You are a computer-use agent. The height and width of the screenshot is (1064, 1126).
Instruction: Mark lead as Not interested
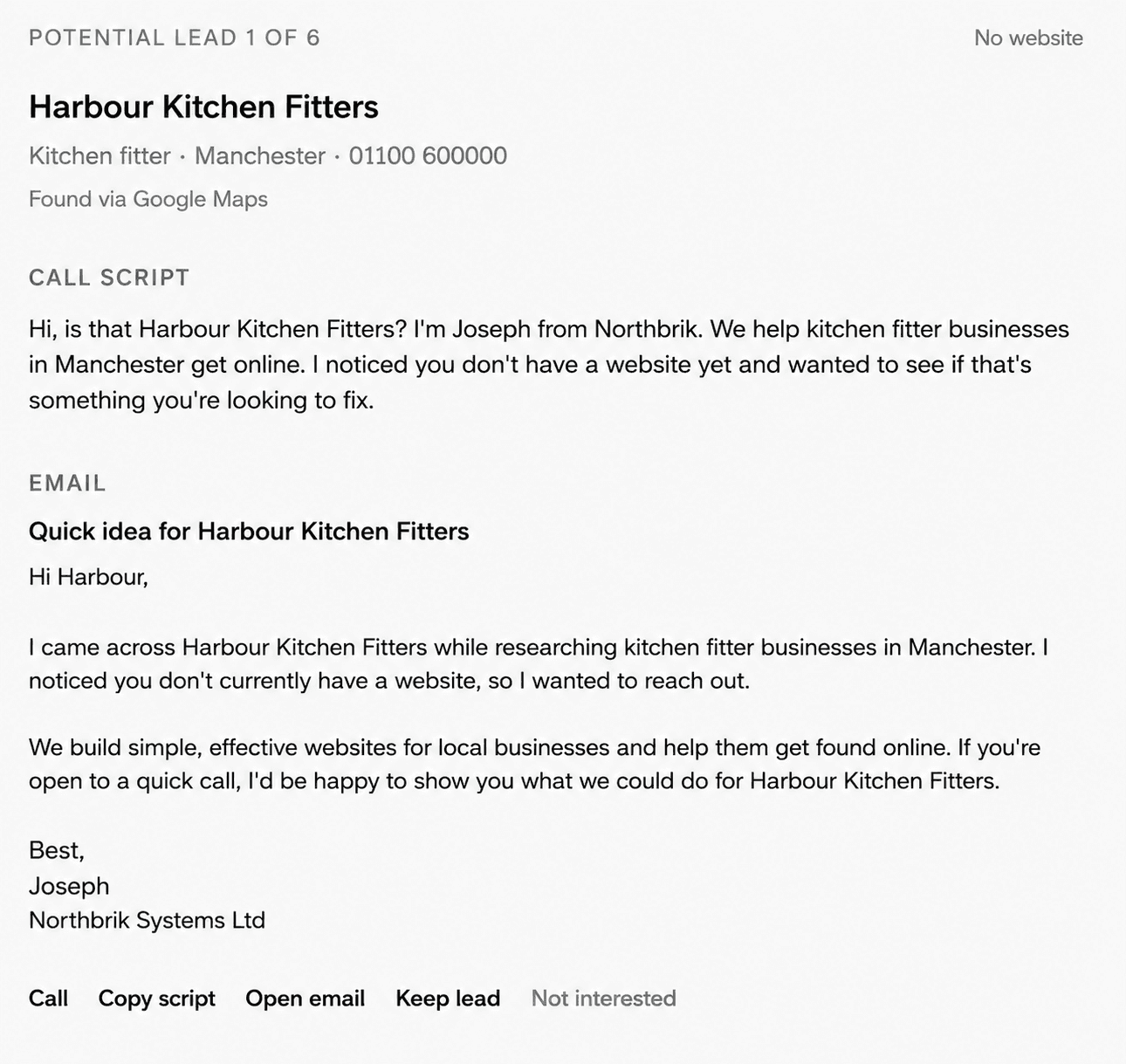[x=603, y=998]
